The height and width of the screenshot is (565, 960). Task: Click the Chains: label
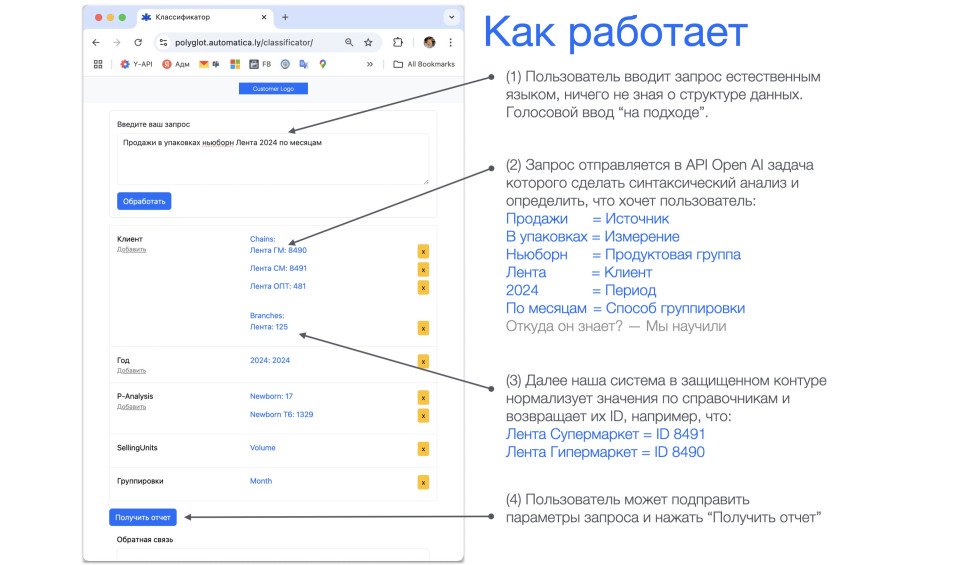pos(263,239)
